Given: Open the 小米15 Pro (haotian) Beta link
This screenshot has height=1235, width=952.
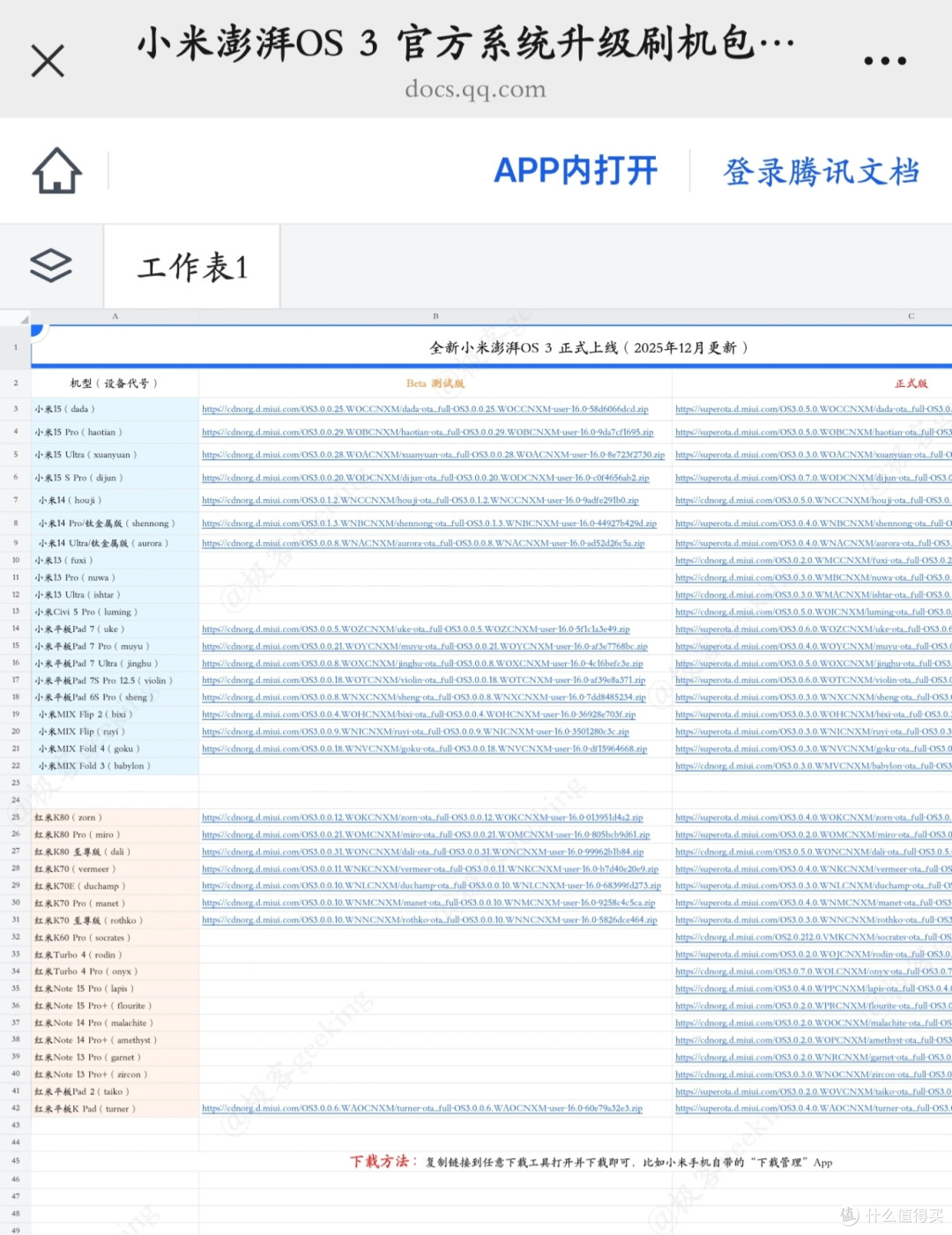Looking at the screenshot, I should coord(428,432).
